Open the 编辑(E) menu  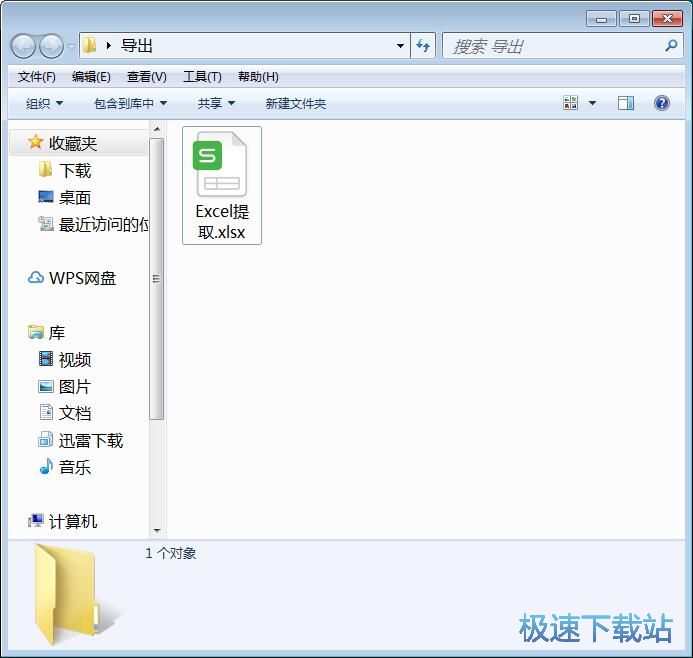[x=91, y=77]
